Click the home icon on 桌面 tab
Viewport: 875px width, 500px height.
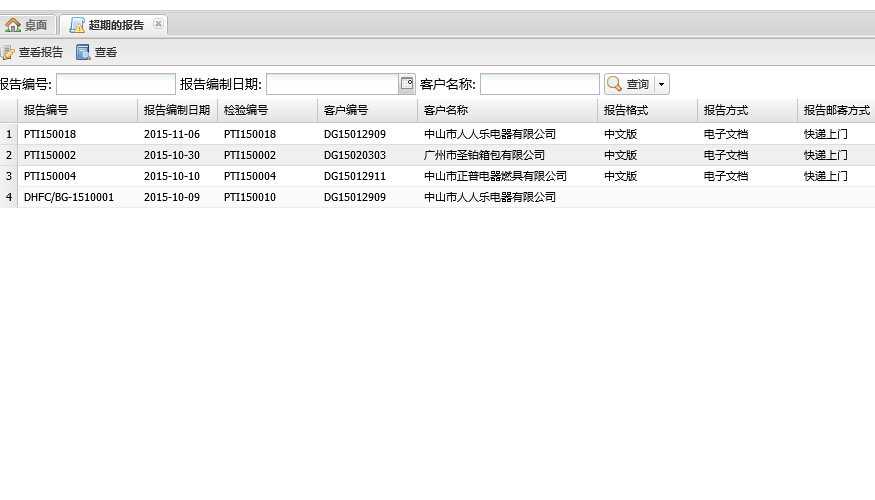(x=13, y=25)
